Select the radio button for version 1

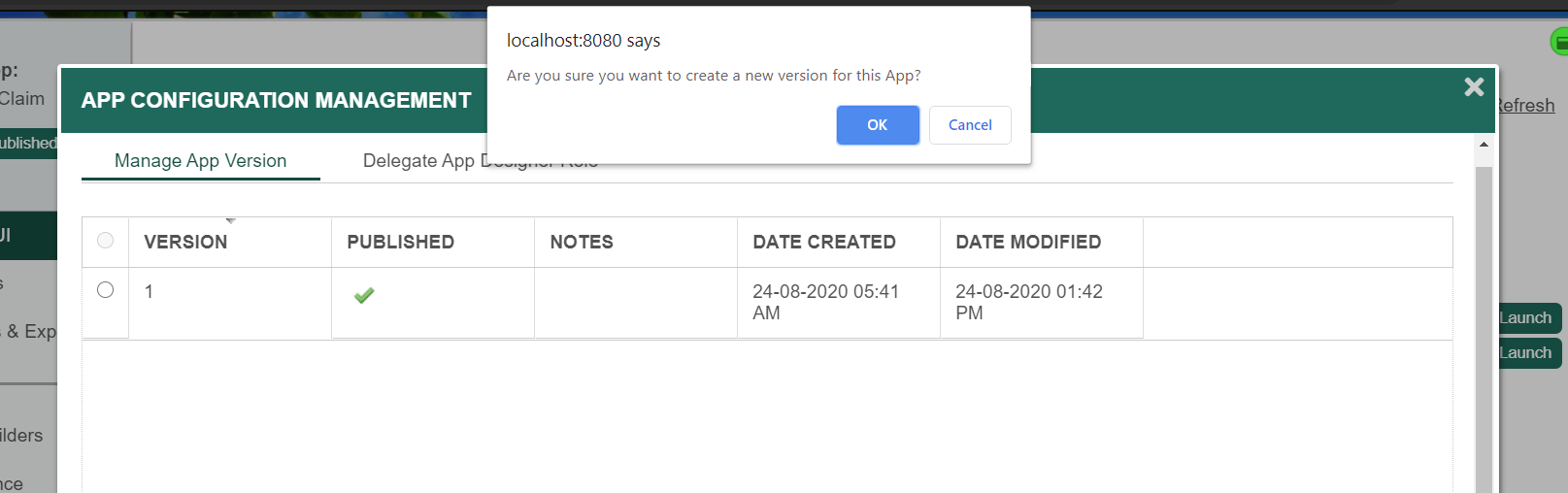pyautogui.click(x=106, y=290)
